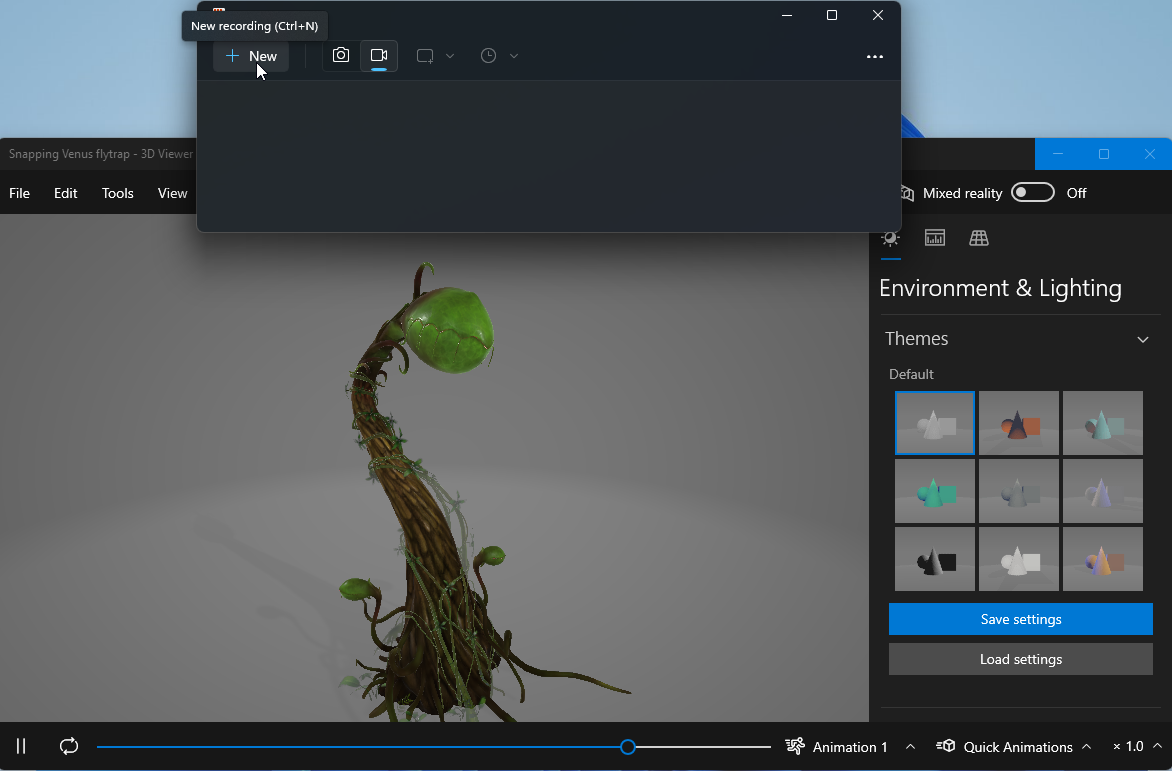The width and height of the screenshot is (1172, 771).
Task: Open the File menu in 3D Viewer
Action: point(19,192)
